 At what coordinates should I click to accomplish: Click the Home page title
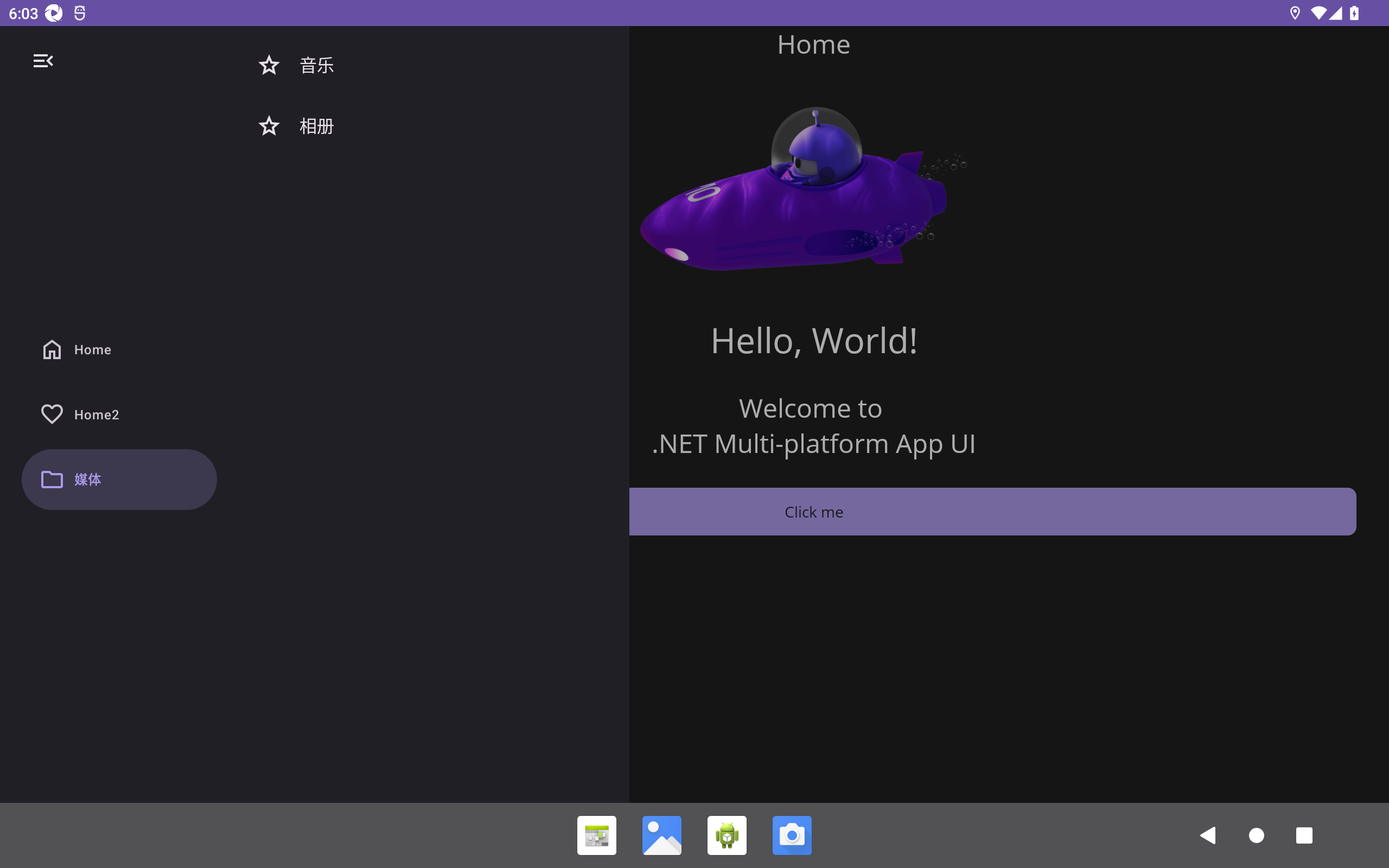coord(813,45)
